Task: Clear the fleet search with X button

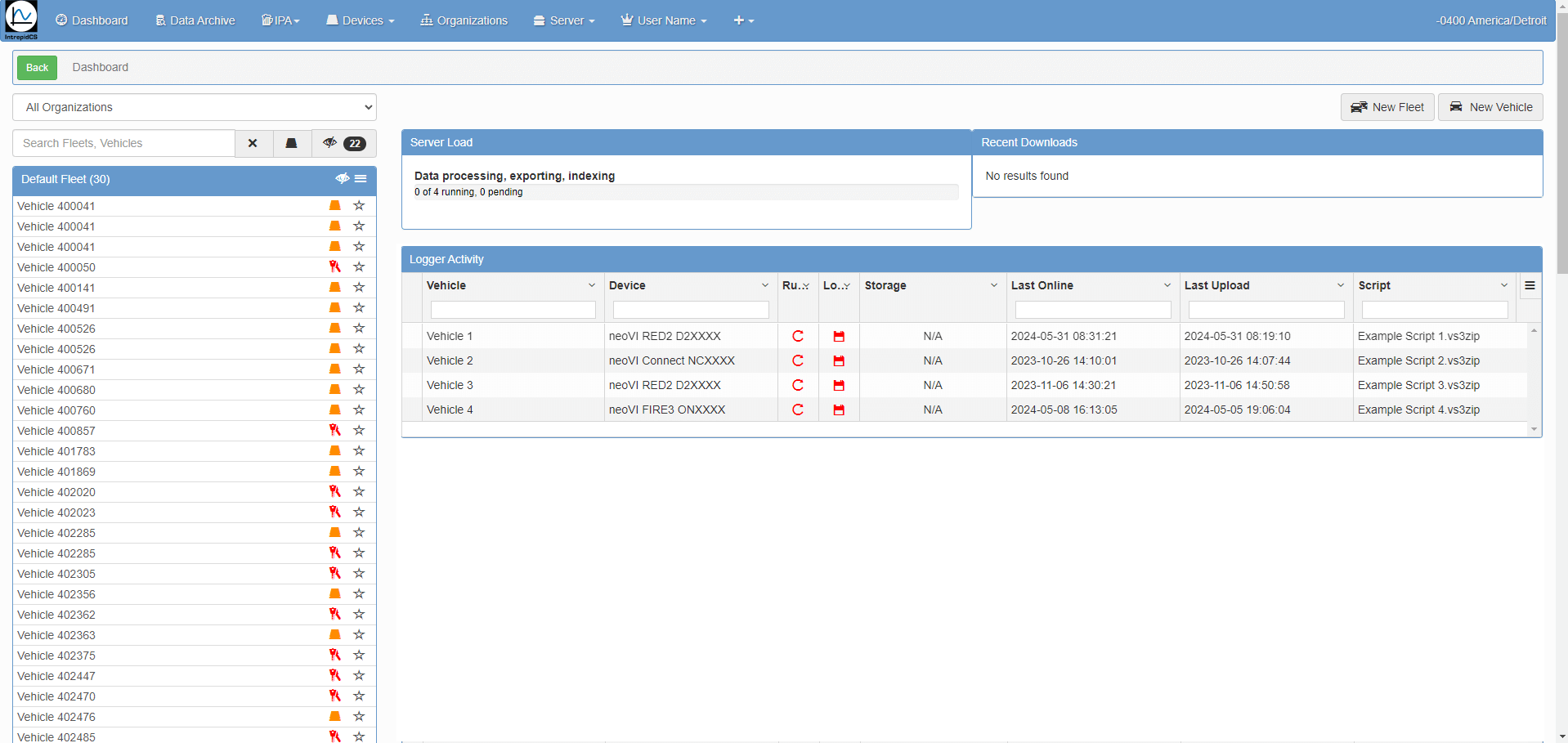Action: tap(253, 143)
